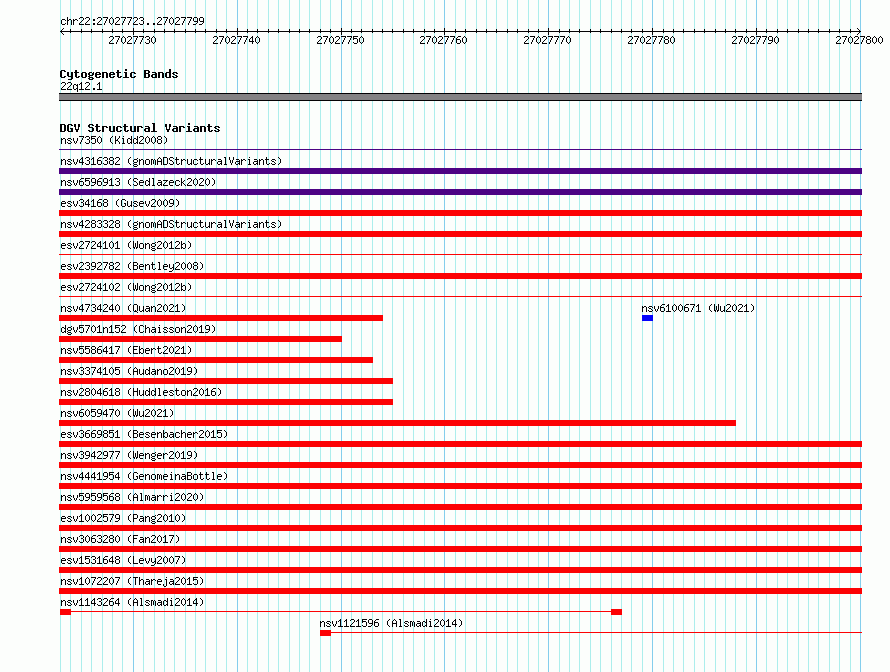Click the red nsv5586417 variant bar
Image resolution: width=890 pixels, height=672 pixels.
[x=216, y=360]
